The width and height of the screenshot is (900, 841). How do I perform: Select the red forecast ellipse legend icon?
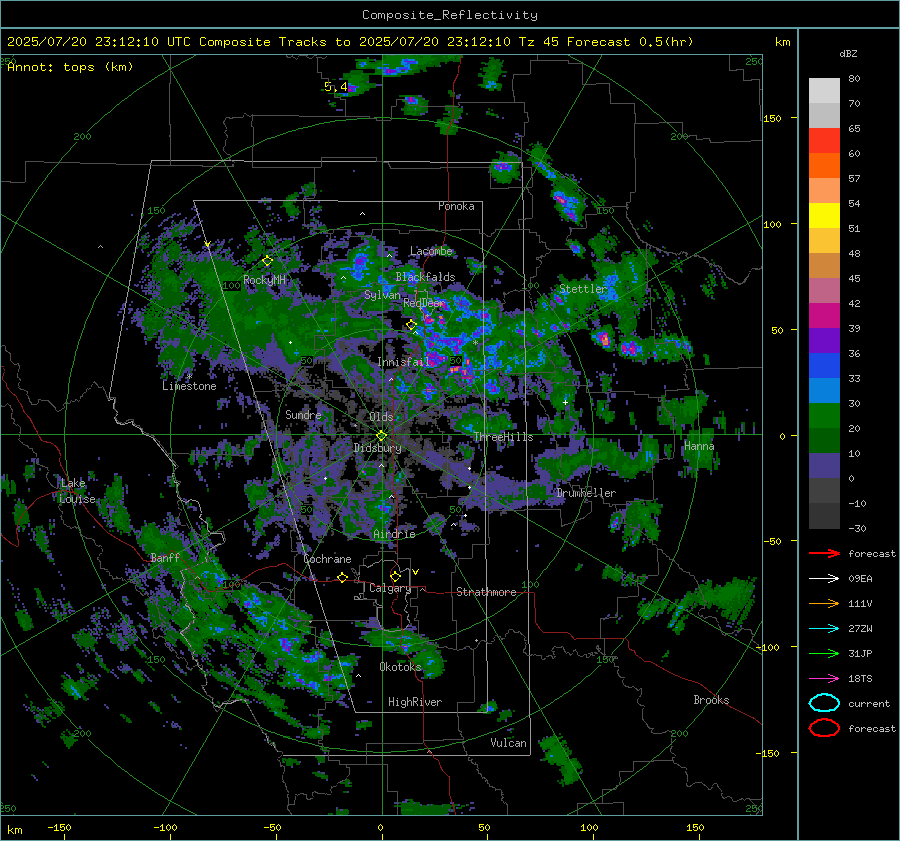tap(824, 728)
